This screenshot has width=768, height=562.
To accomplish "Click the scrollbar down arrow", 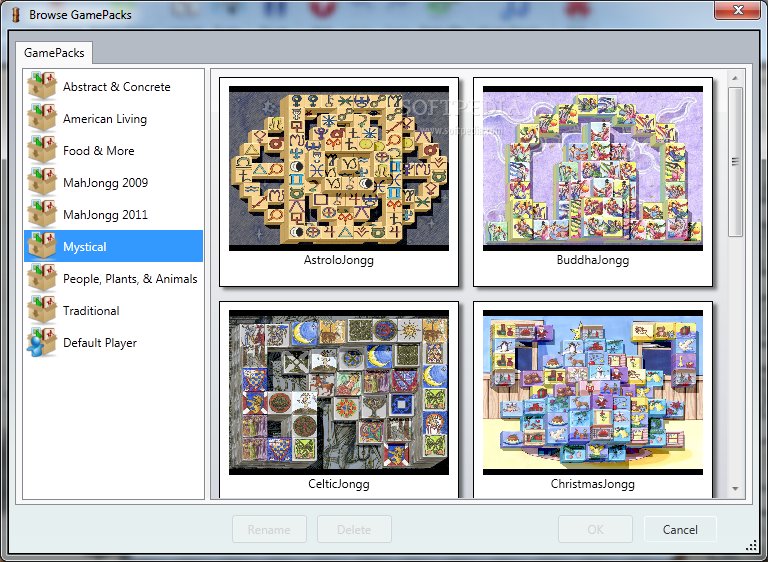I will click(x=735, y=489).
